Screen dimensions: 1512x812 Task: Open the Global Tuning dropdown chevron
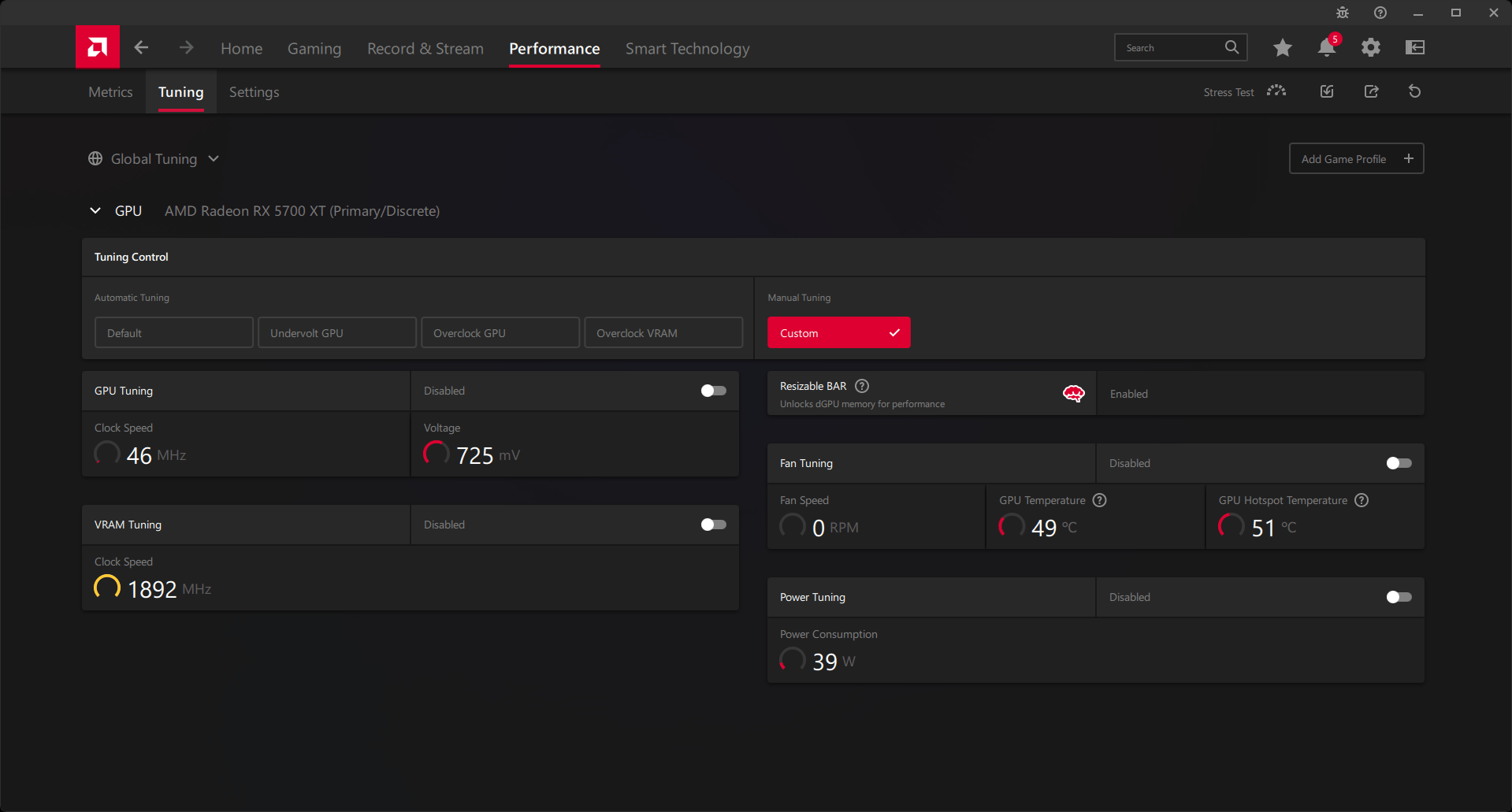pos(214,158)
